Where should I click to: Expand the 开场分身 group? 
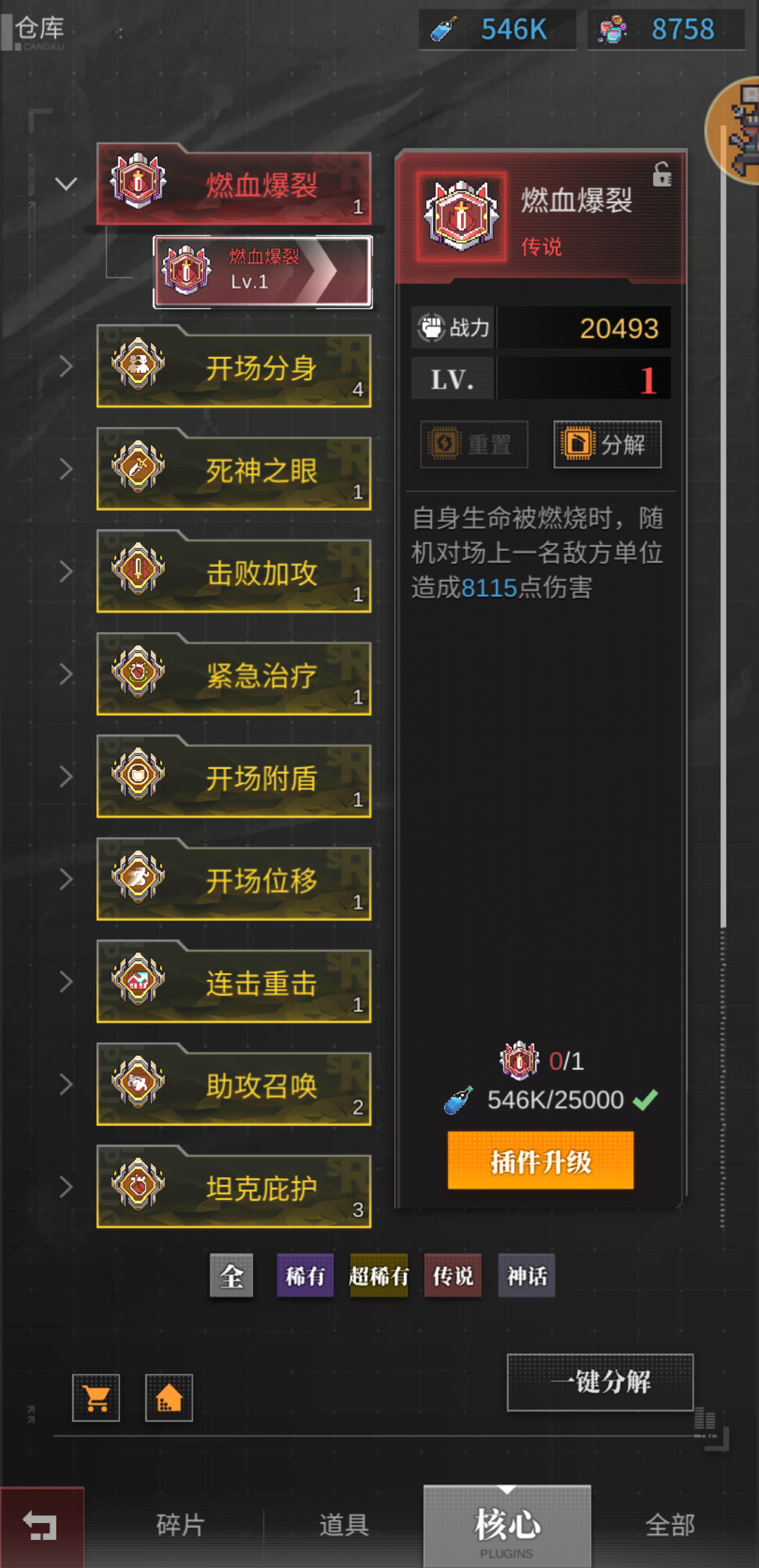point(66,366)
